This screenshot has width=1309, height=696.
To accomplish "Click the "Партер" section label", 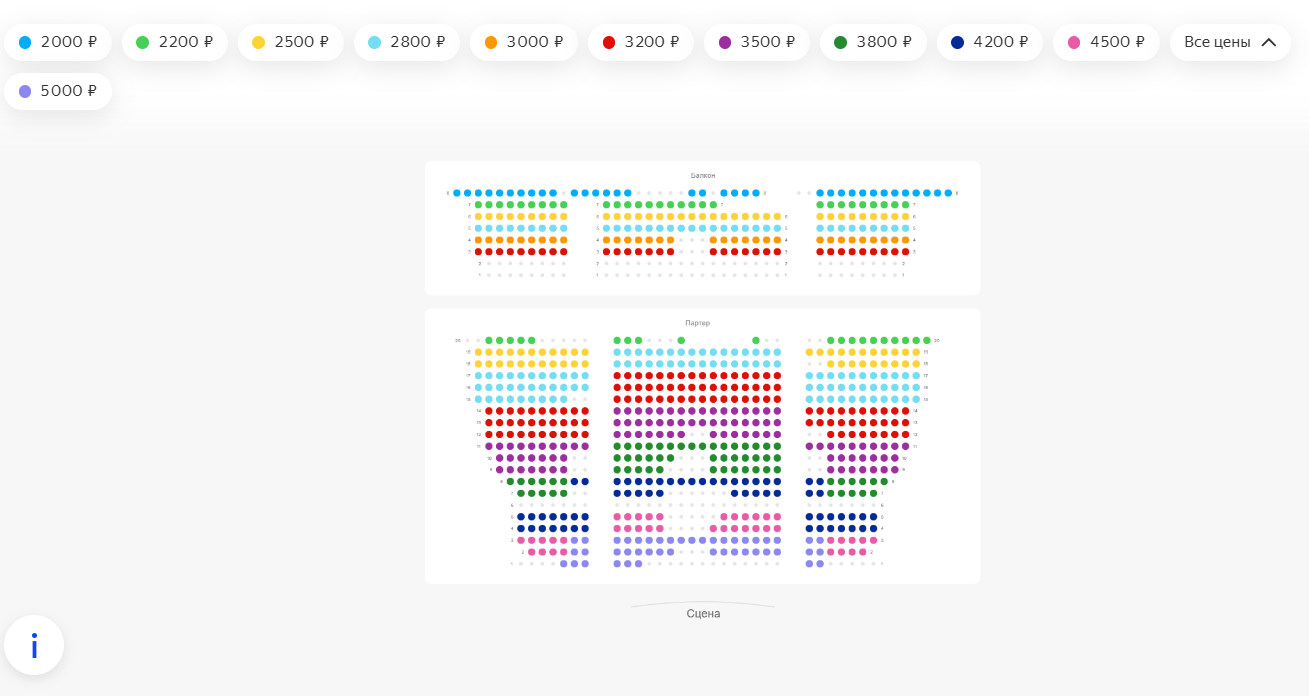I will pyautogui.click(x=697, y=323).
